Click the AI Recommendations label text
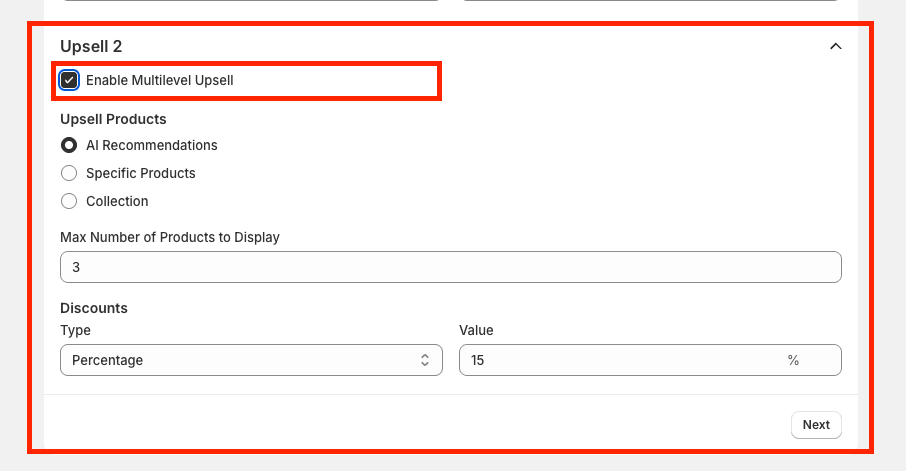This screenshot has width=906, height=471. [151, 145]
